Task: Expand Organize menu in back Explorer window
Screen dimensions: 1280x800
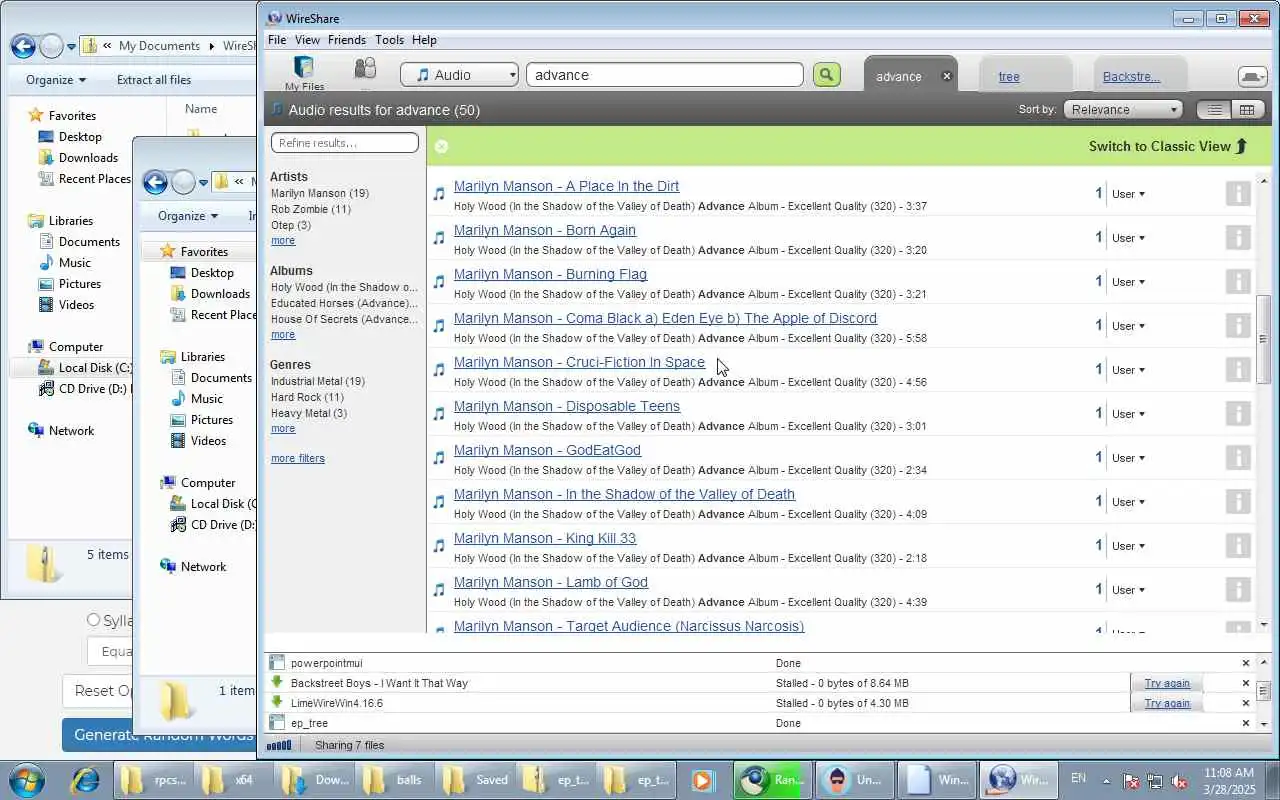Action: (56, 80)
